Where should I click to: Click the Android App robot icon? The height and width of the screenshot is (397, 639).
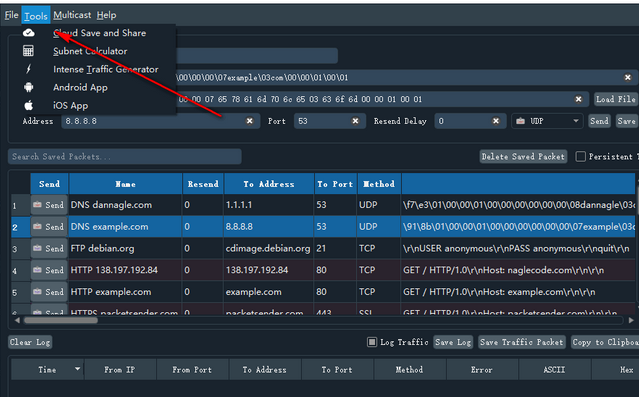[x=29, y=87]
